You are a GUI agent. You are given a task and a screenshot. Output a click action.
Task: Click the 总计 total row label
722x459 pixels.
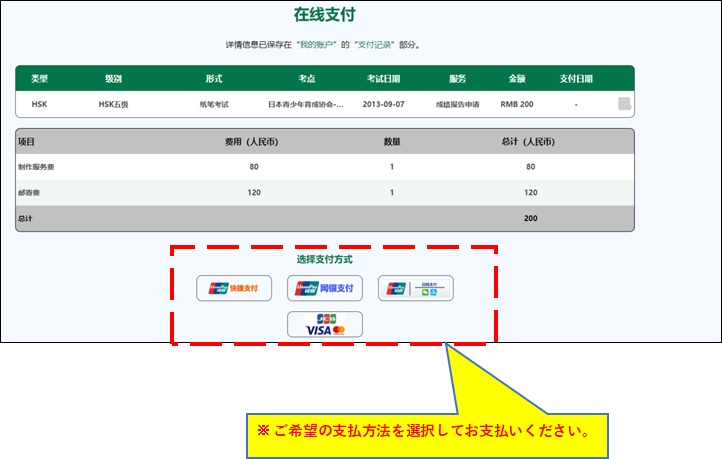[x=25, y=218]
